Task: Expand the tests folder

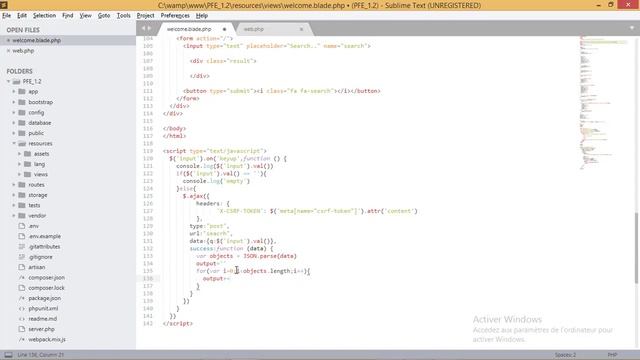Action: coord(13,205)
